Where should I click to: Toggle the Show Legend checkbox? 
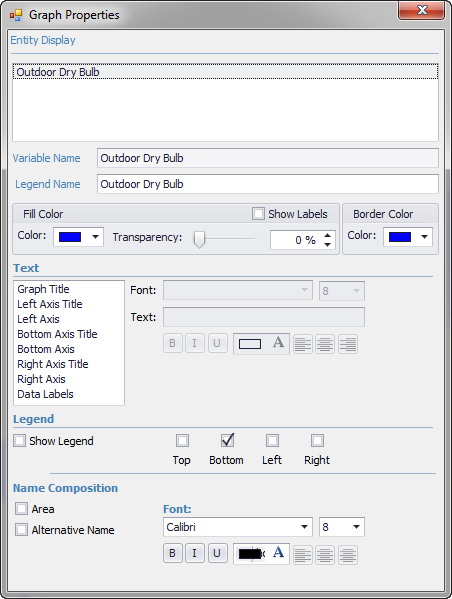19,440
